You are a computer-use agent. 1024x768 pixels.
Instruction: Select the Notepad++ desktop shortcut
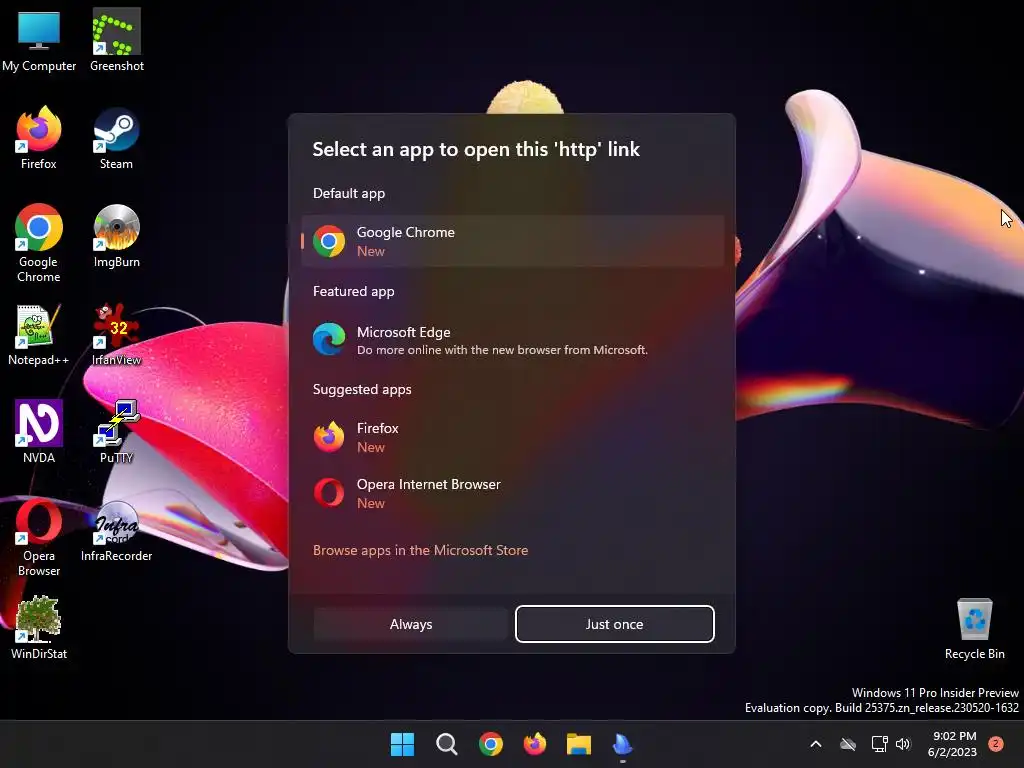click(39, 334)
